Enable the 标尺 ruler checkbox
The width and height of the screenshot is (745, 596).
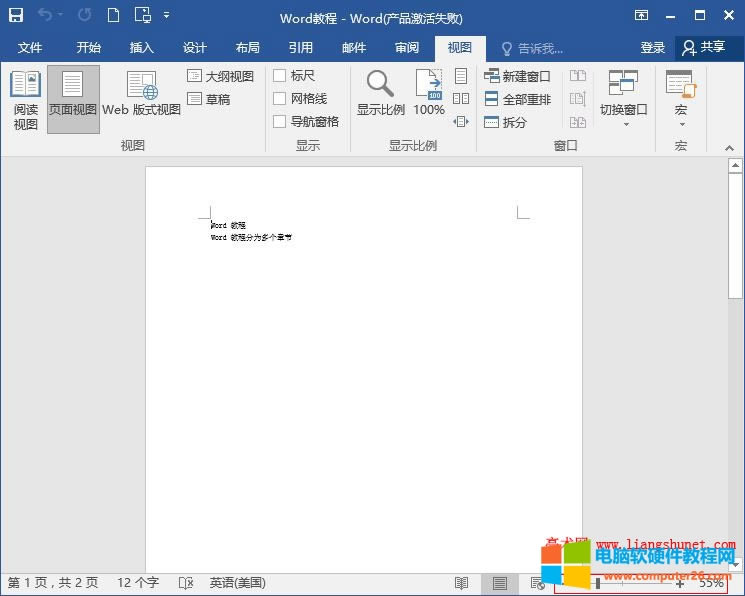coord(280,76)
